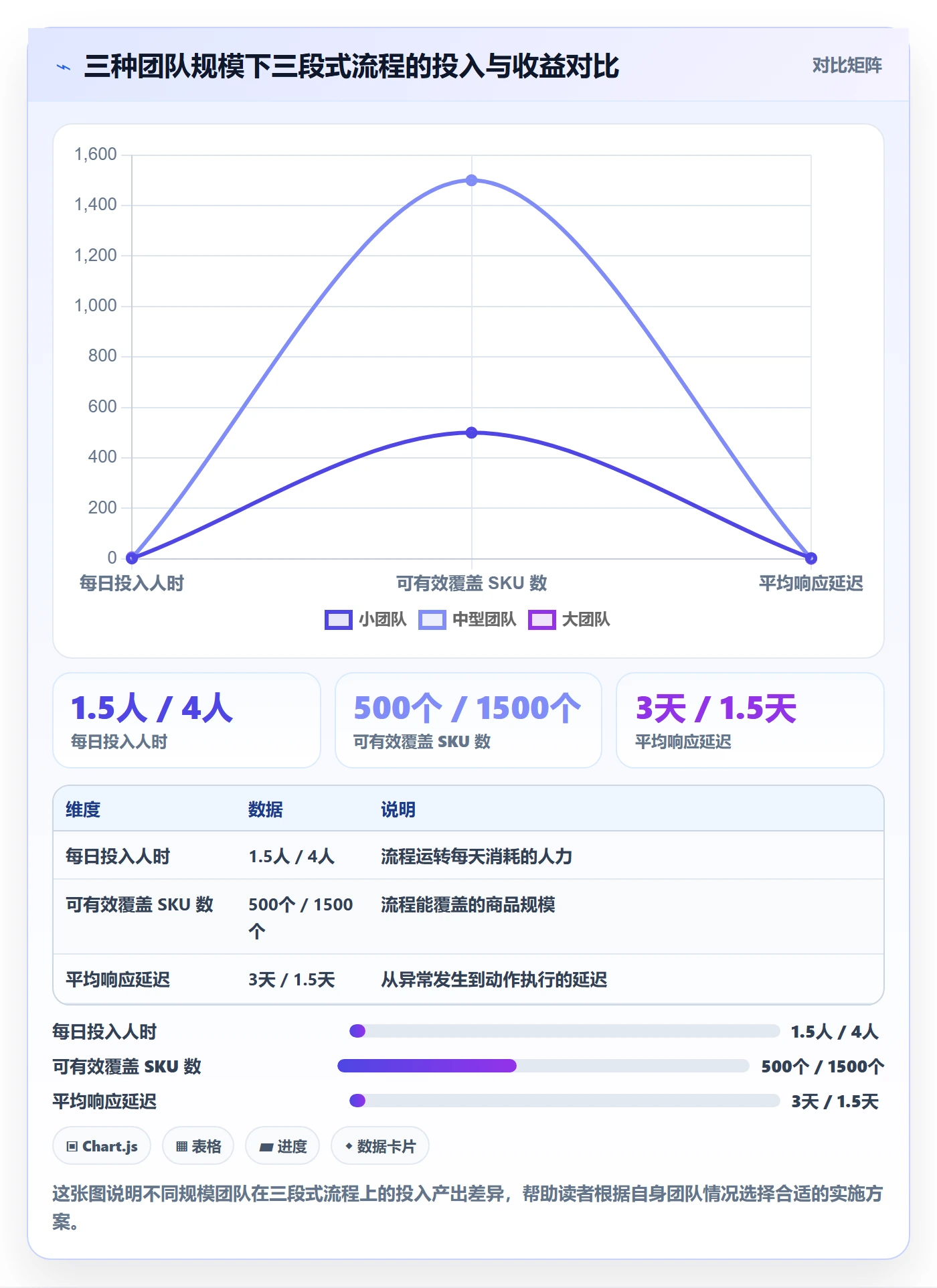Click the 500个 / 1500个 stat card value
This screenshot has width=937, height=1288.
[x=467, y=708]
